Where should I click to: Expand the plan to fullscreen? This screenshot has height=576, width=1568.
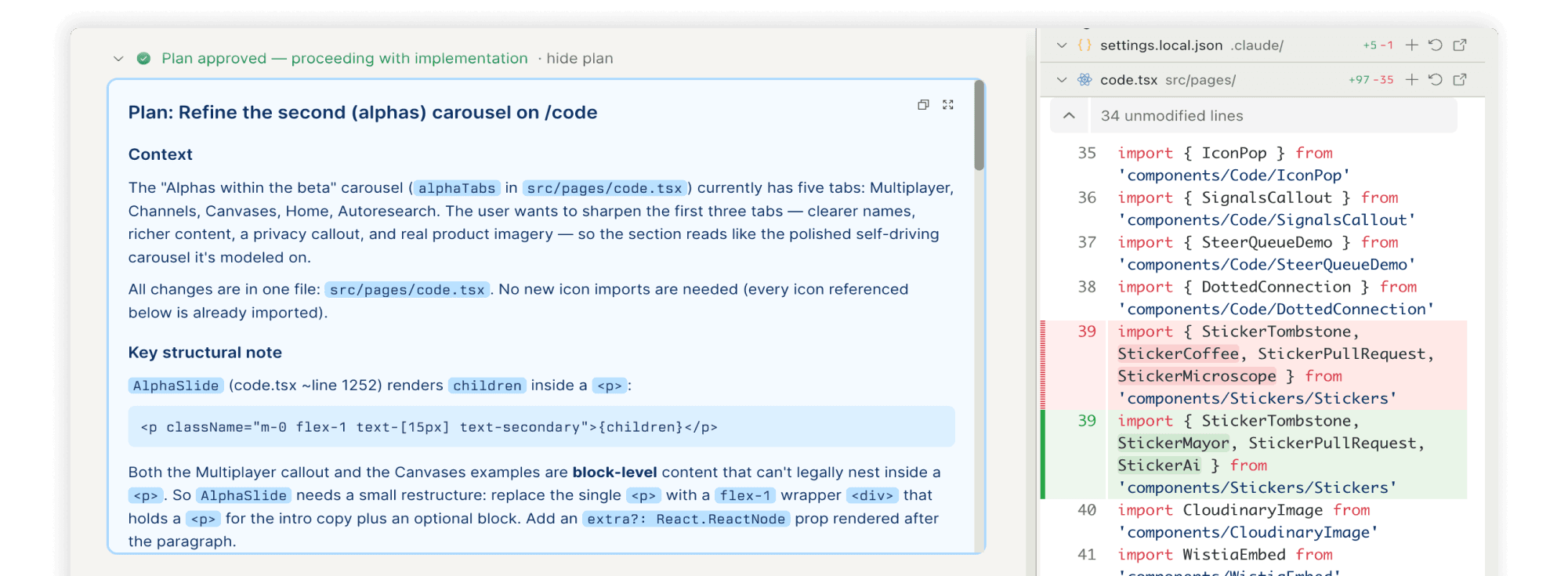tap(948, 104)
